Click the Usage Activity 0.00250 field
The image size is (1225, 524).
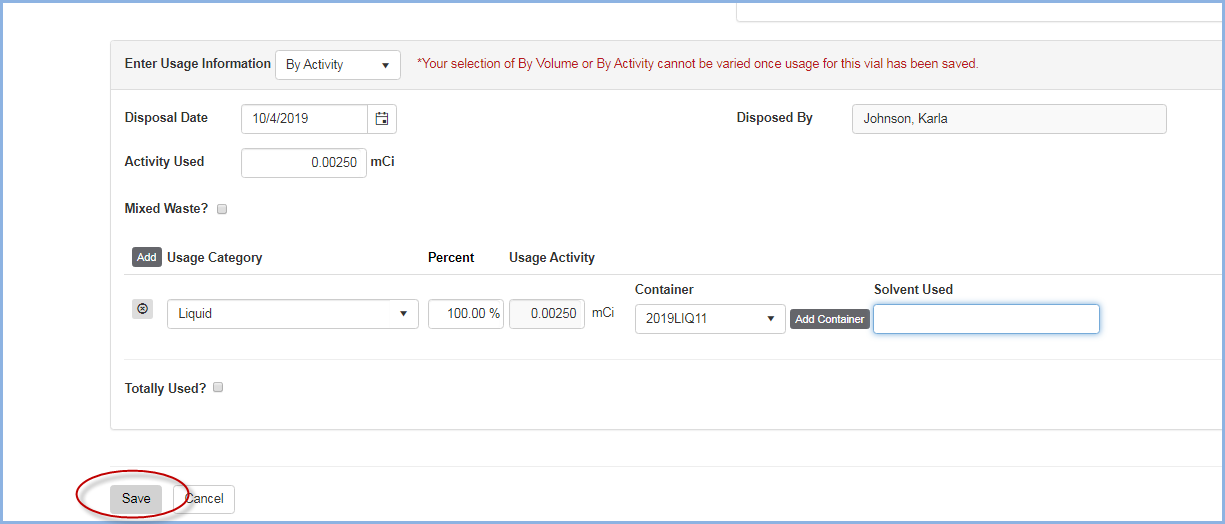(x=547, y=314)
